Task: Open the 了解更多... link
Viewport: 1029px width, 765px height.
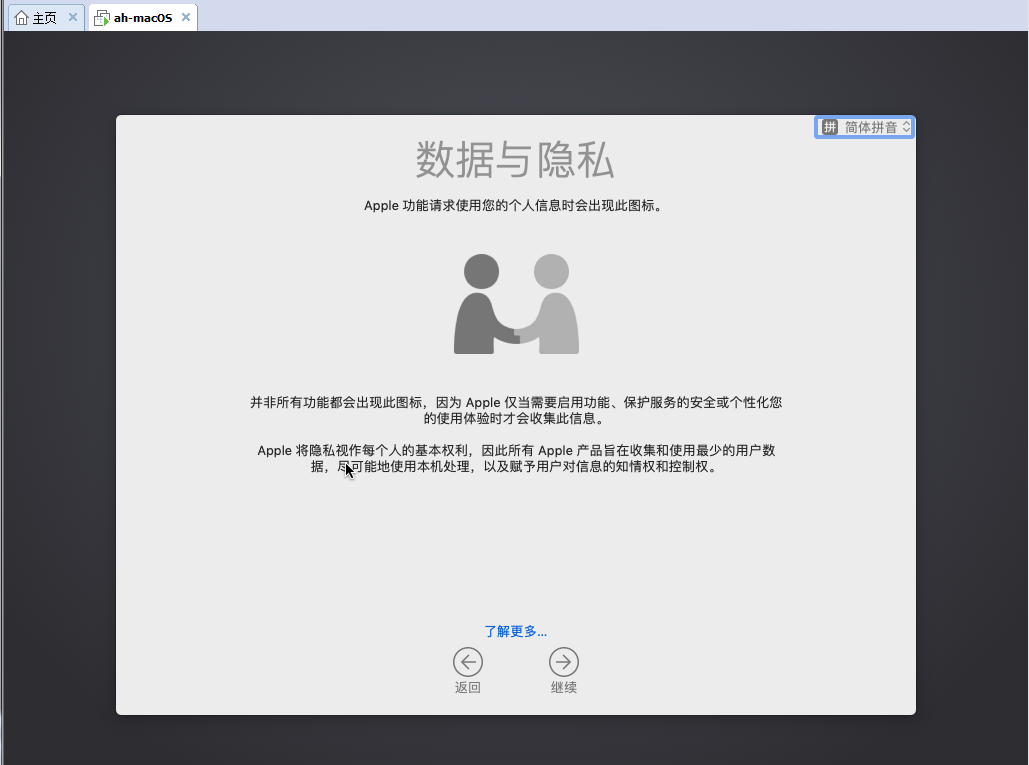Action: pos(515,631)
